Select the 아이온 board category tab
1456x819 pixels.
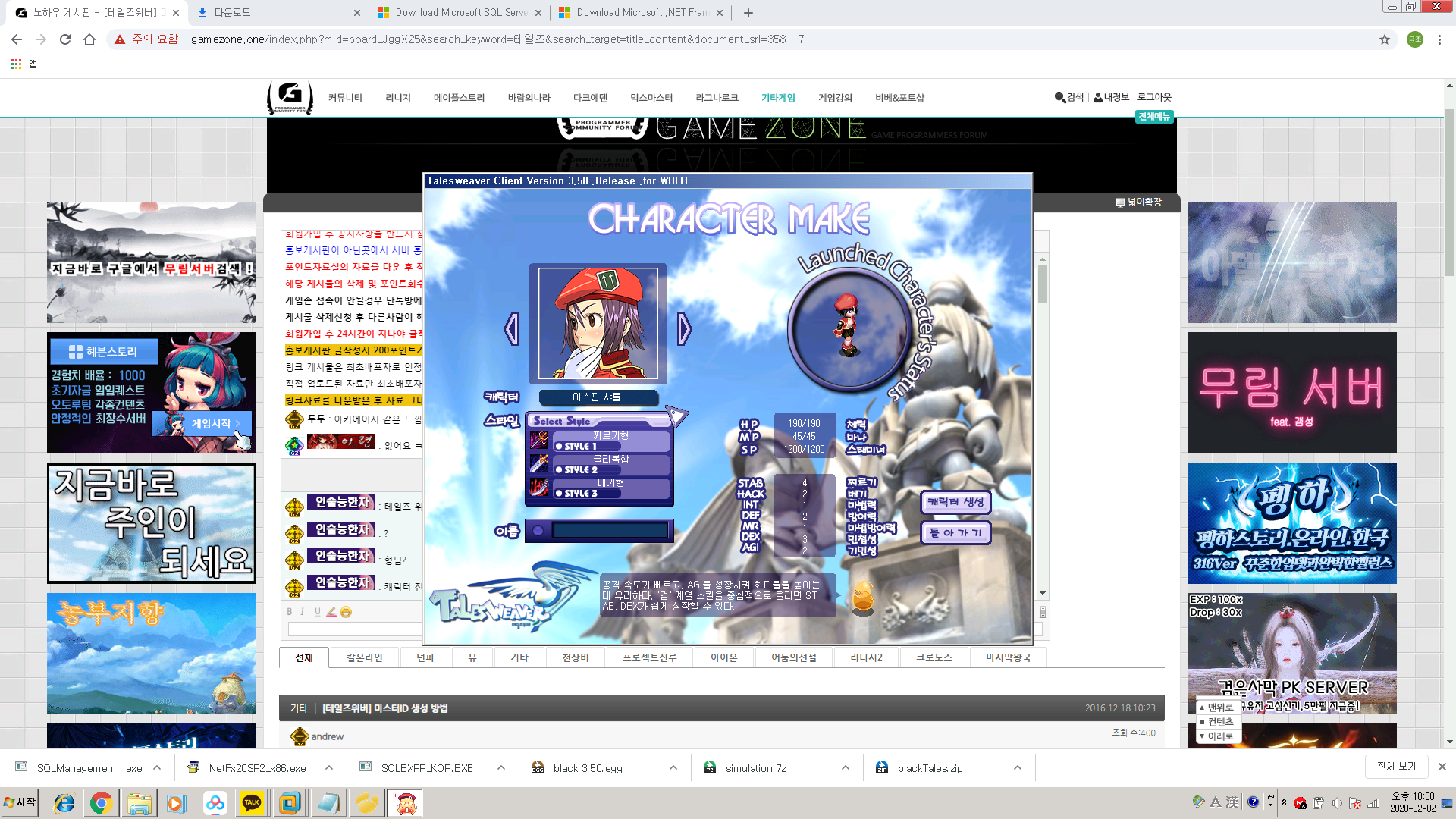[724, 657]
